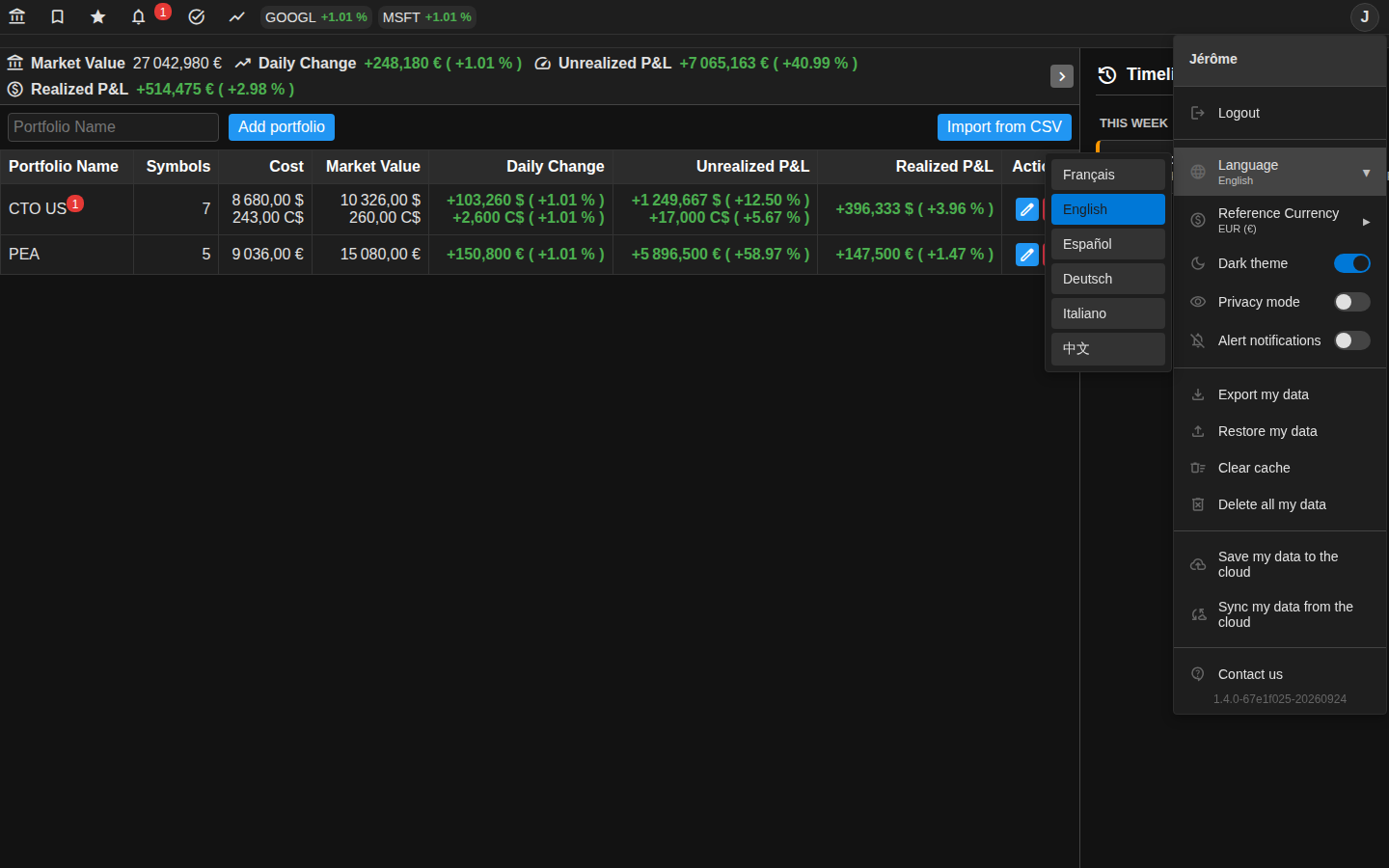Select Deutsch language
Image resolution: width=1389 pixels, height=868 pixels.
click(1108, 279)
